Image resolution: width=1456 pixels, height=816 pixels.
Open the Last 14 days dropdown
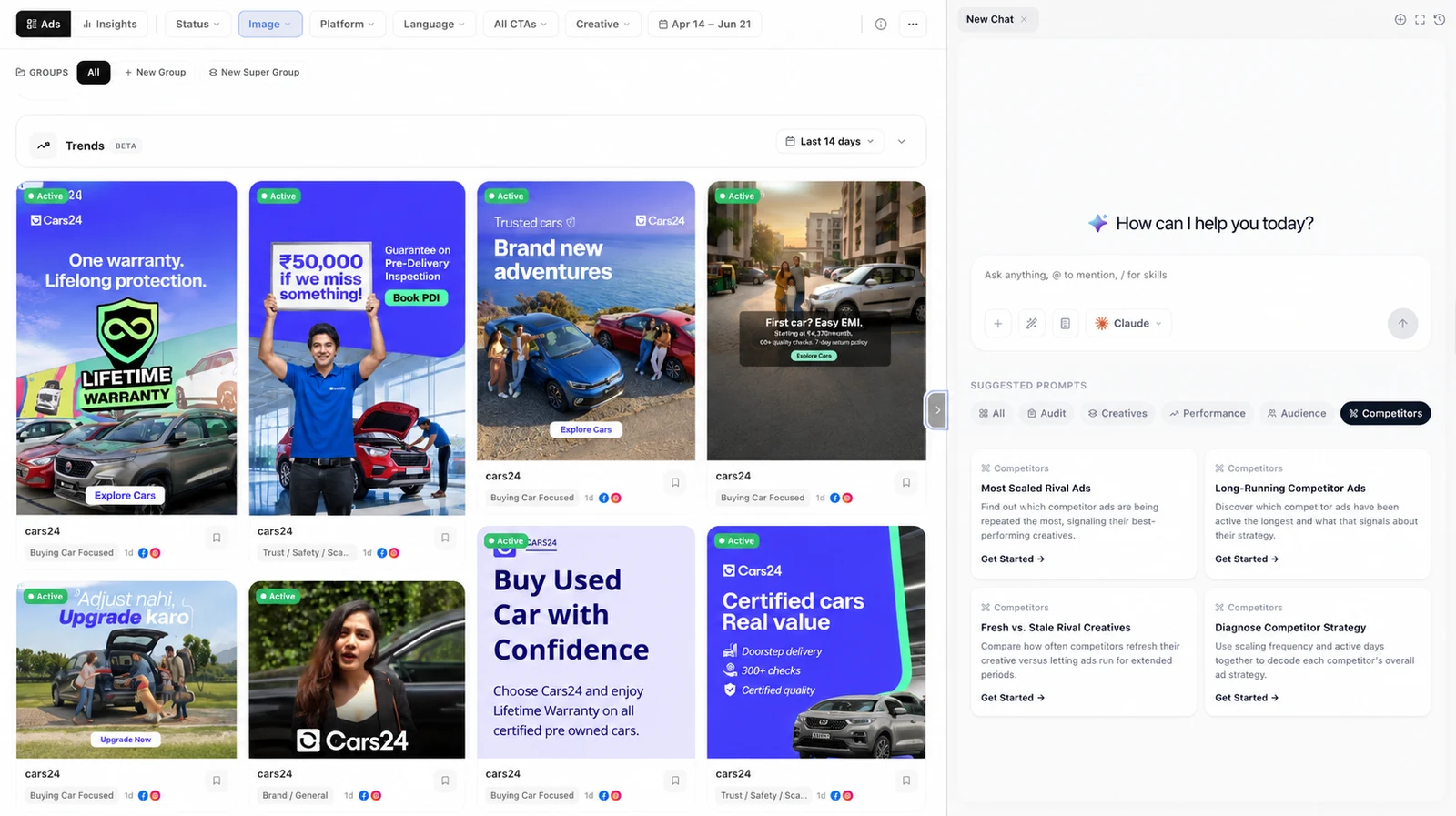tap(830, 141)
